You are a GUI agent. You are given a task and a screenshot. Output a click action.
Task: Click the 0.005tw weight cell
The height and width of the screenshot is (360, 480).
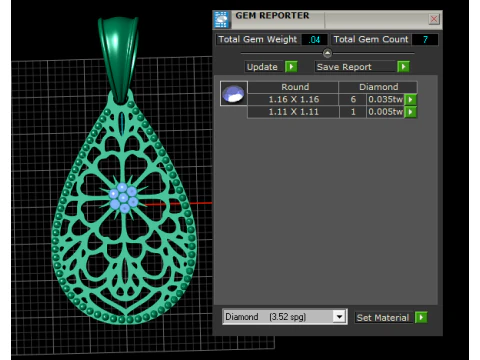[x=385, y=112]
